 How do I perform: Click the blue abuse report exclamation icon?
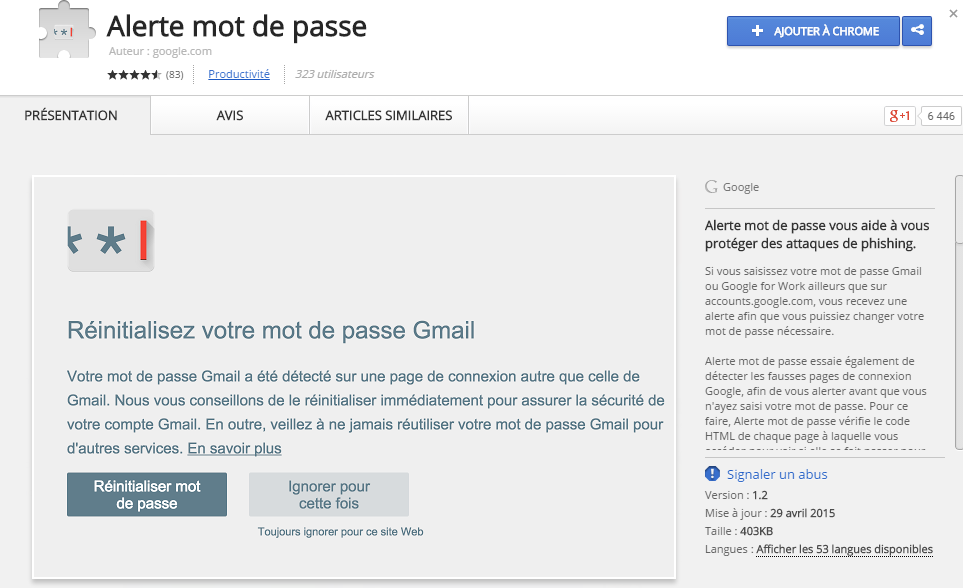(x=712, y=474)
